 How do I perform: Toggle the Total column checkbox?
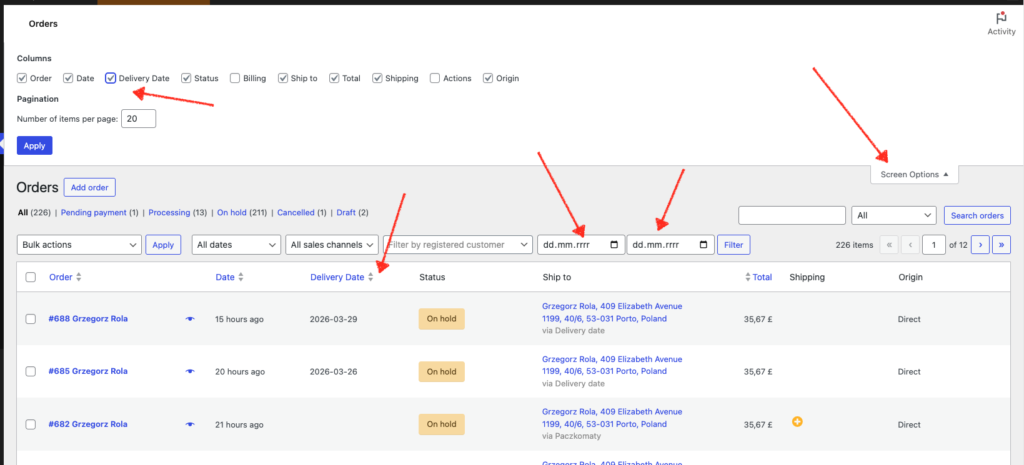tap(334, 78)
